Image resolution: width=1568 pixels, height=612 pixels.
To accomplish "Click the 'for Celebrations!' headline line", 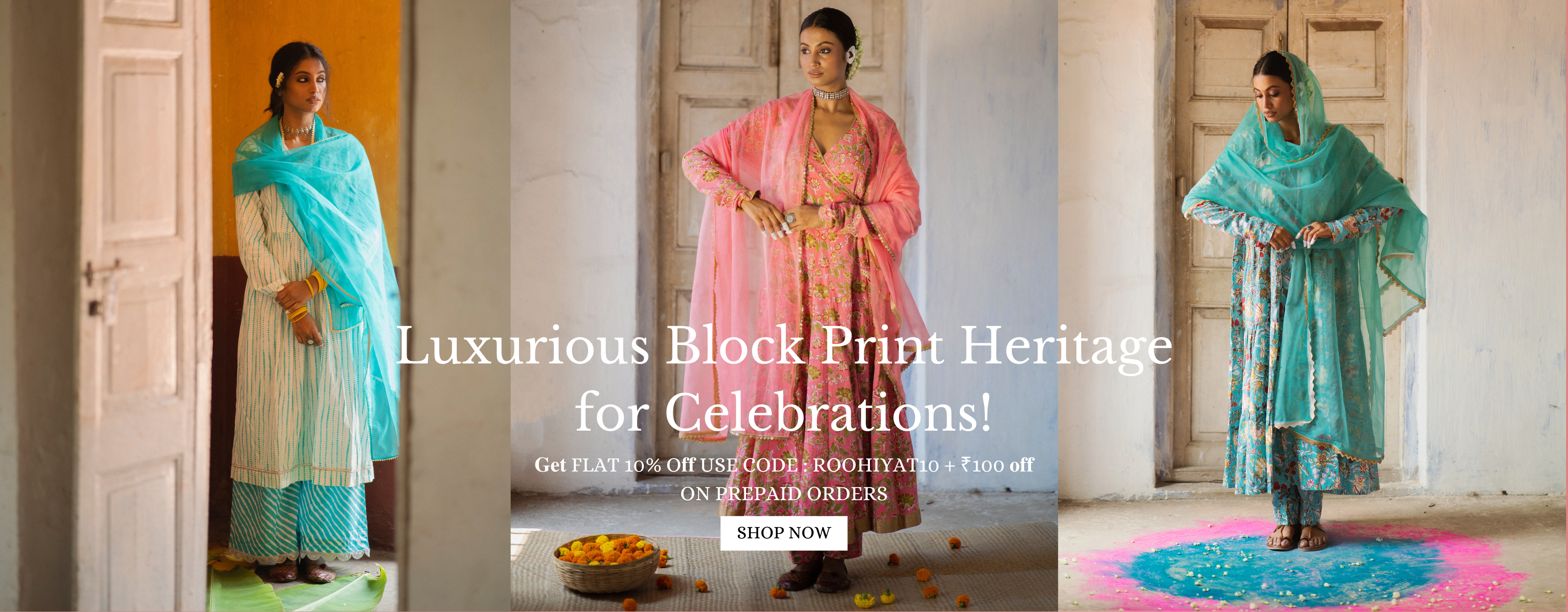I will (783, 412).
